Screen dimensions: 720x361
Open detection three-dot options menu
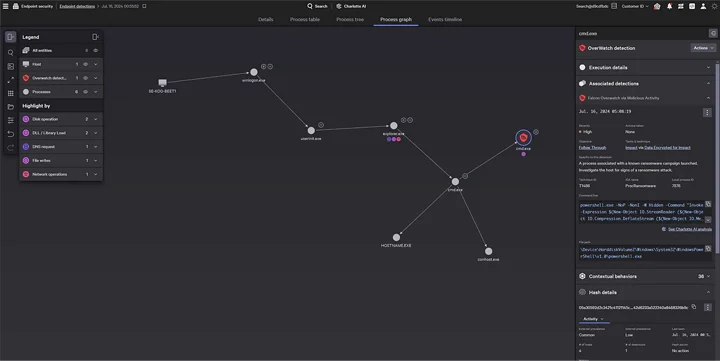[707, 112]
